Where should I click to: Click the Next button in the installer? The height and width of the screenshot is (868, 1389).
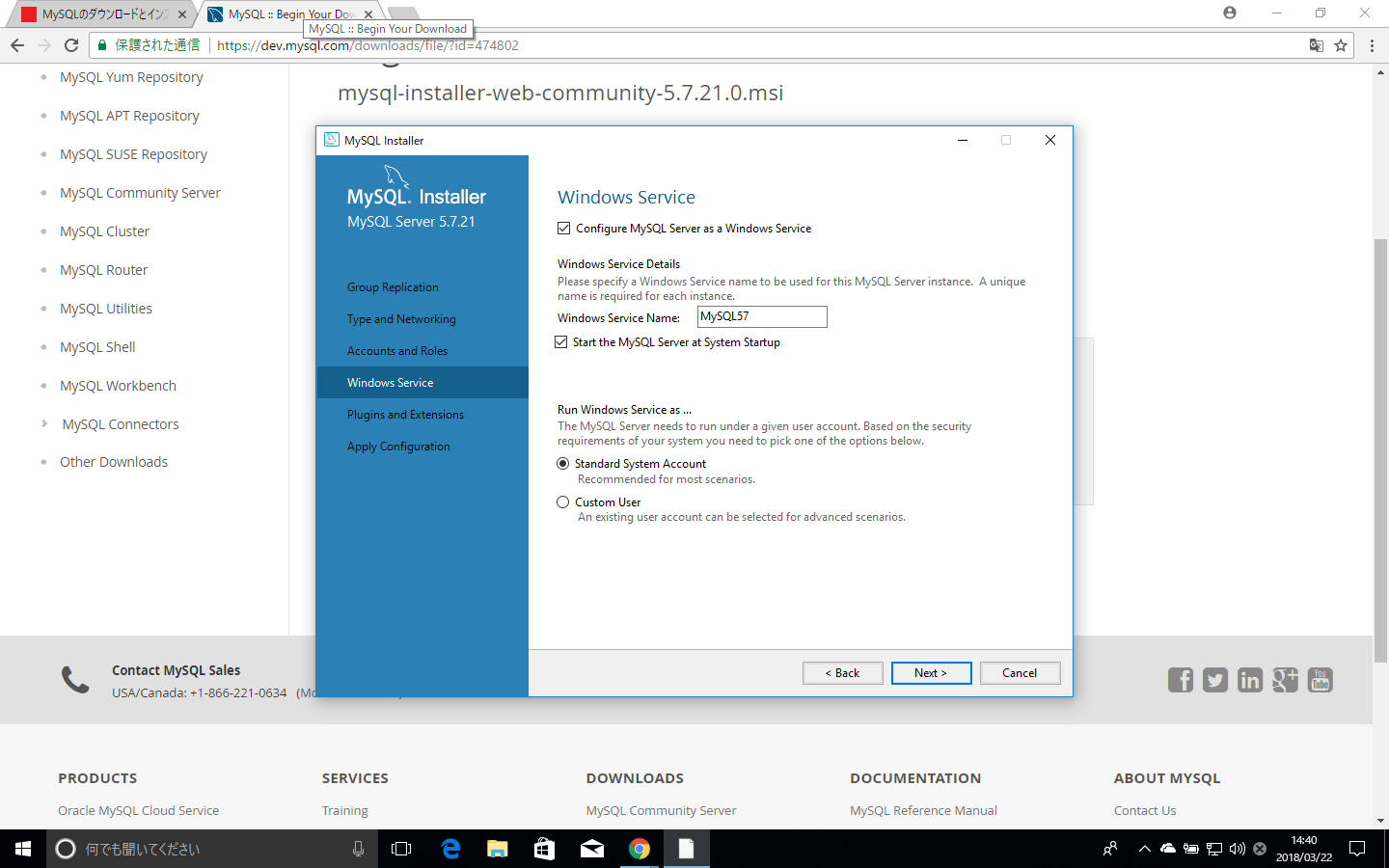coord(931,672)
